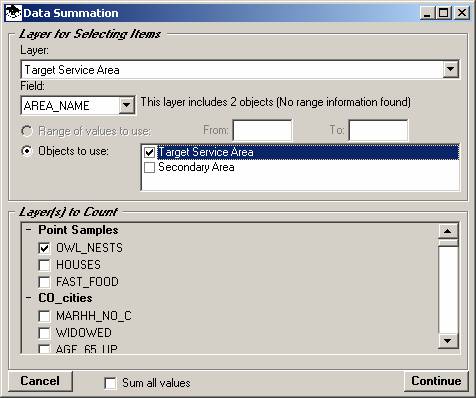476x398 pixels.
Task: Click the From input field
Action: pyautogui.click(x=262, y=130)
